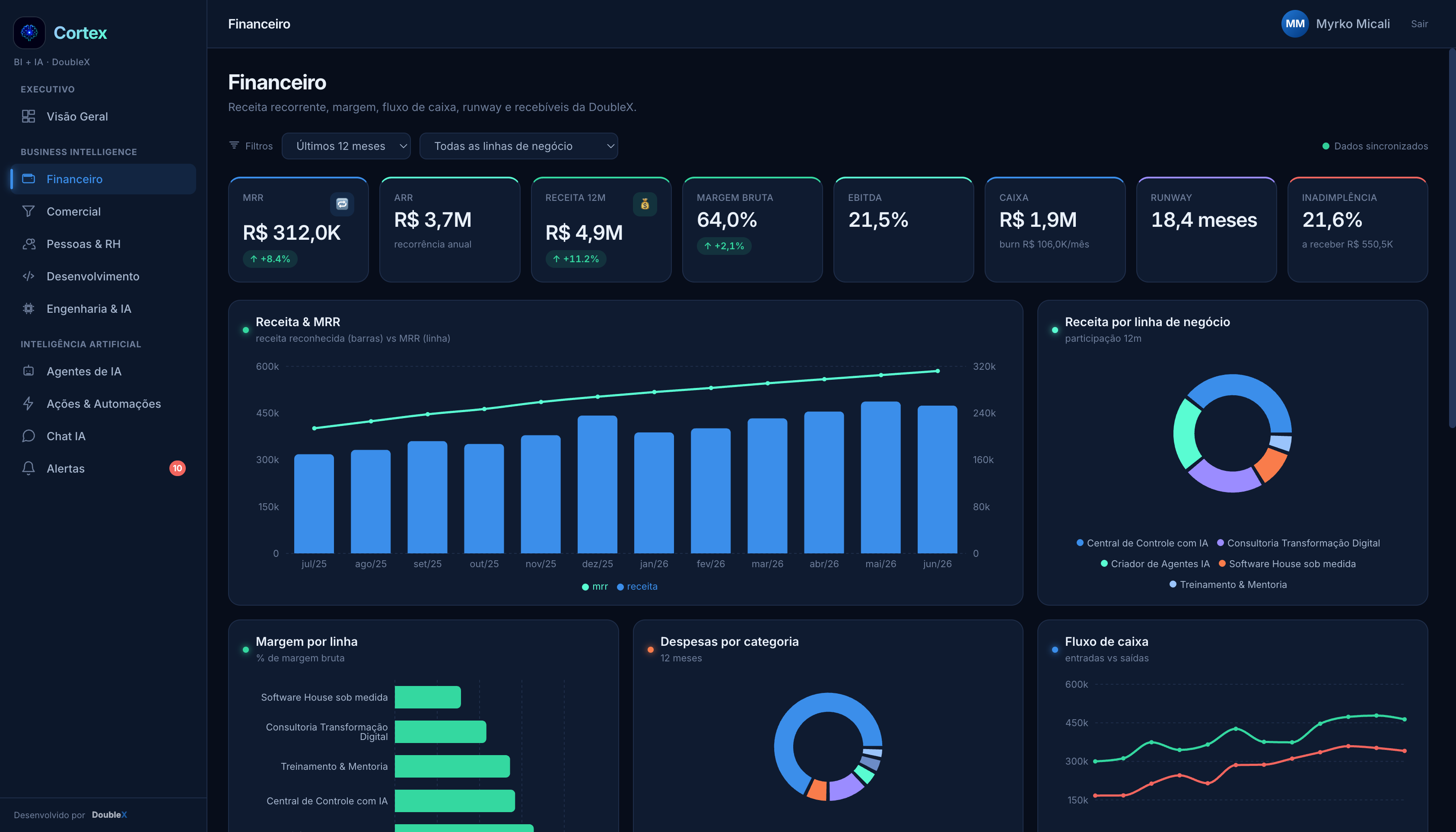
Task: Open the Últimos 12 meses period dropdown
Action: [x=346, y=146]
